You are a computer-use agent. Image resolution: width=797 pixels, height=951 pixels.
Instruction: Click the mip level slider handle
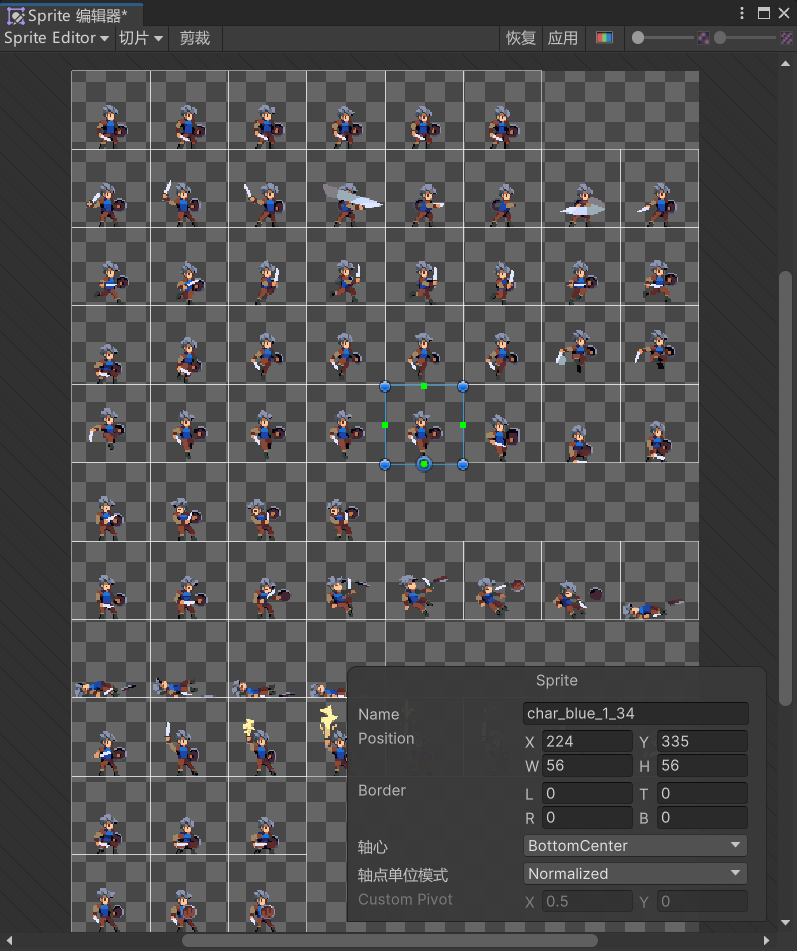[x=720, y=38]
